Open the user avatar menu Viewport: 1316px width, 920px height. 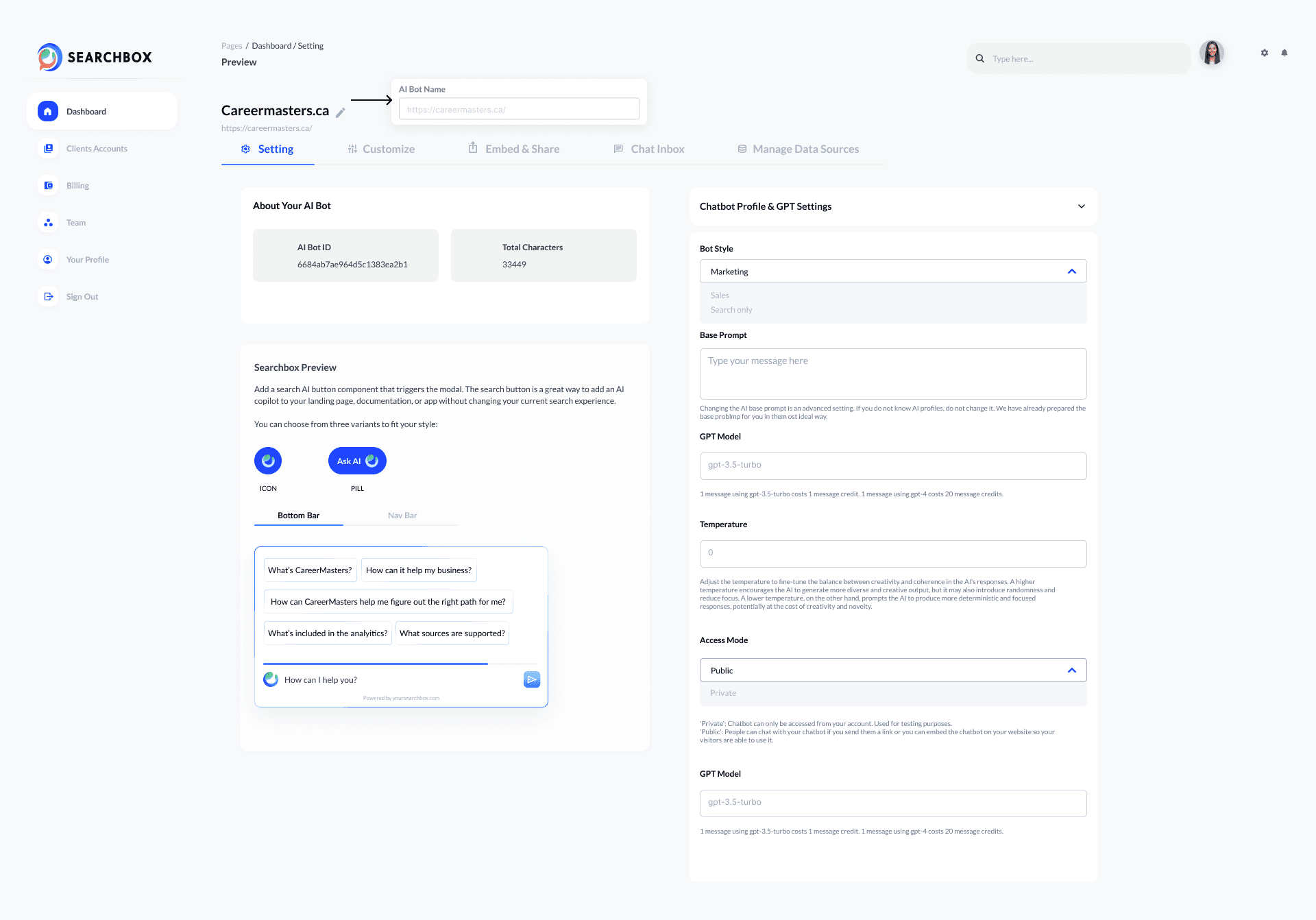point(1212,53)
